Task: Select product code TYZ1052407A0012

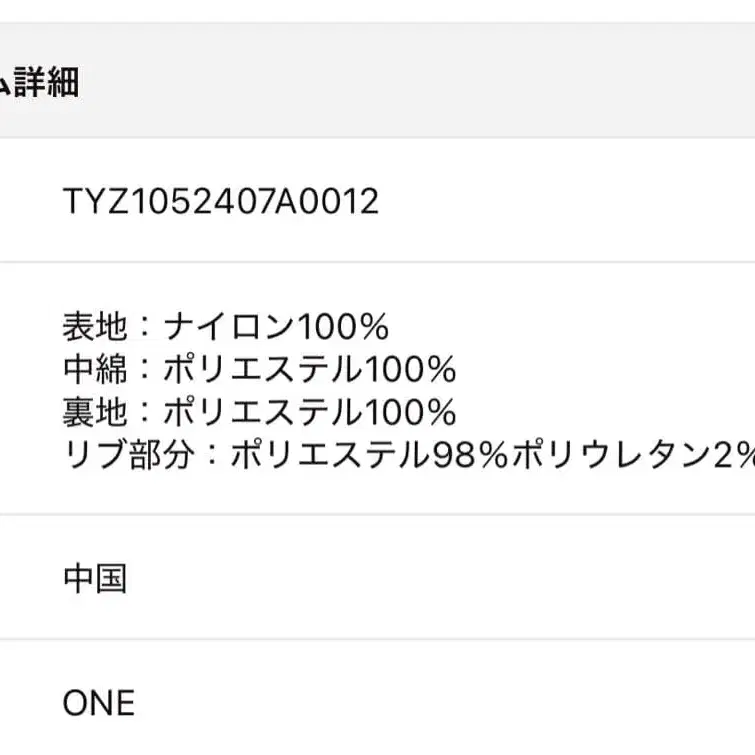Action: point(221,202)
